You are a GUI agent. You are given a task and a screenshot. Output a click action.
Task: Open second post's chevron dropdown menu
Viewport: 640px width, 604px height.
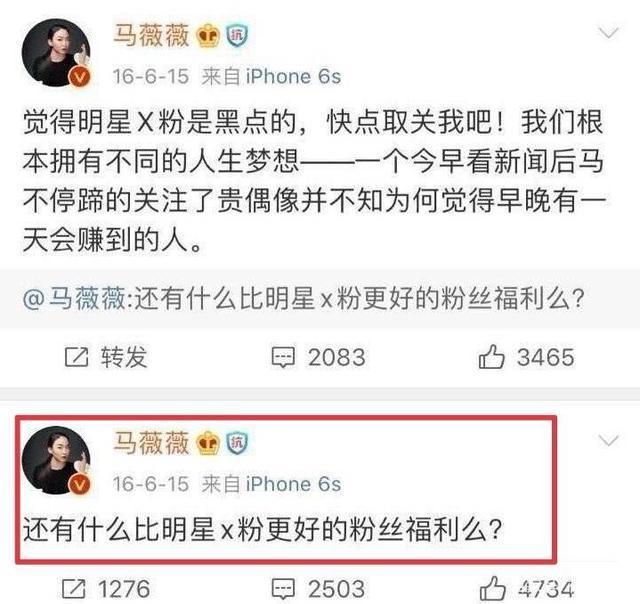point(609,440)
